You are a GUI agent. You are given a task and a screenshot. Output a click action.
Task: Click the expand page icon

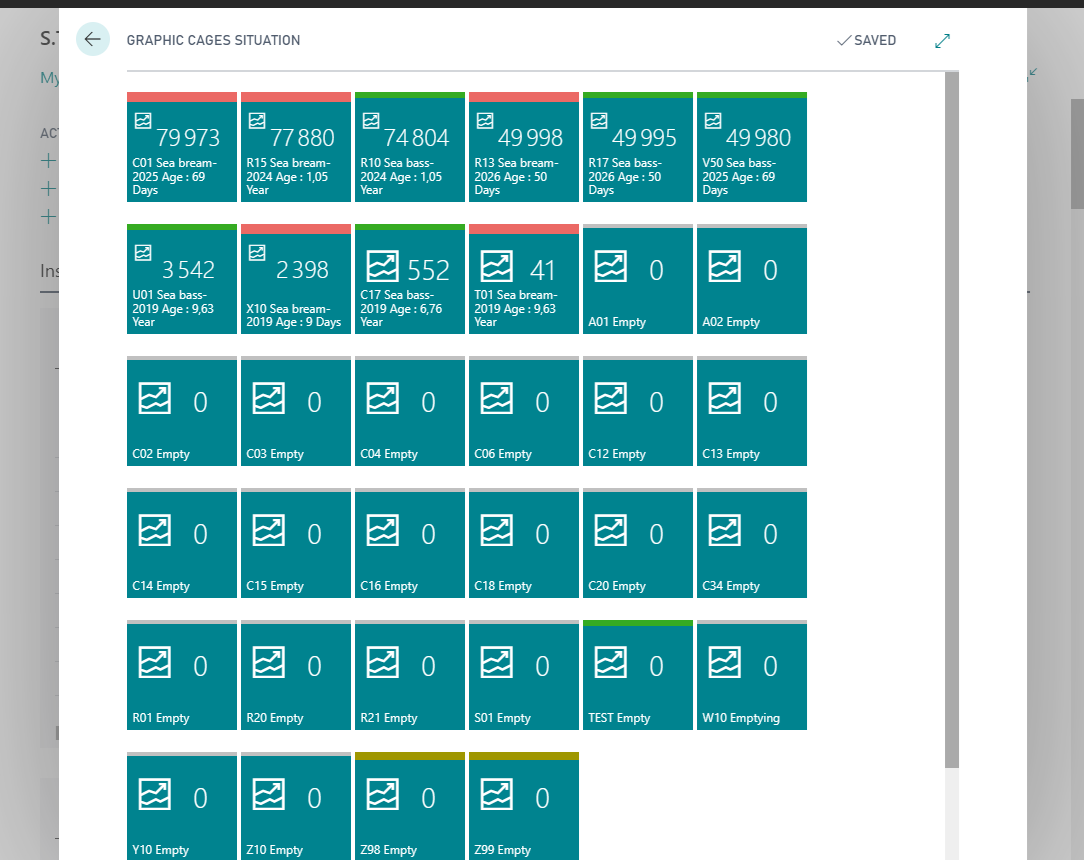pyautogui.click(x=942, y=41)
